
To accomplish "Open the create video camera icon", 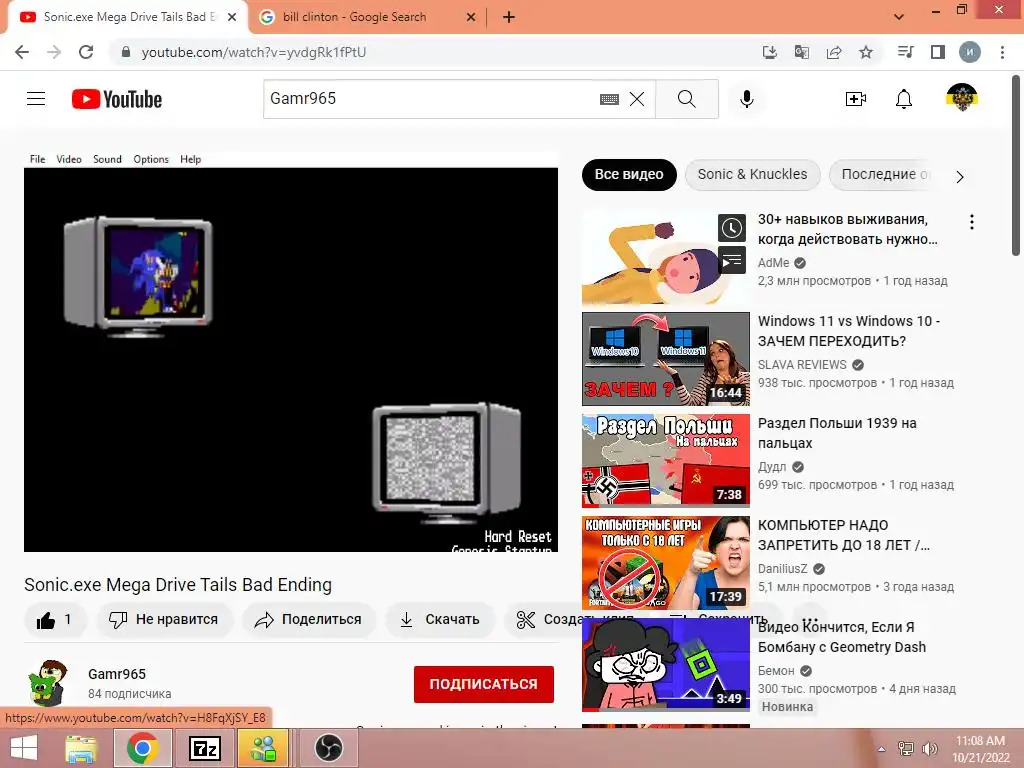I will coord(855,99).
